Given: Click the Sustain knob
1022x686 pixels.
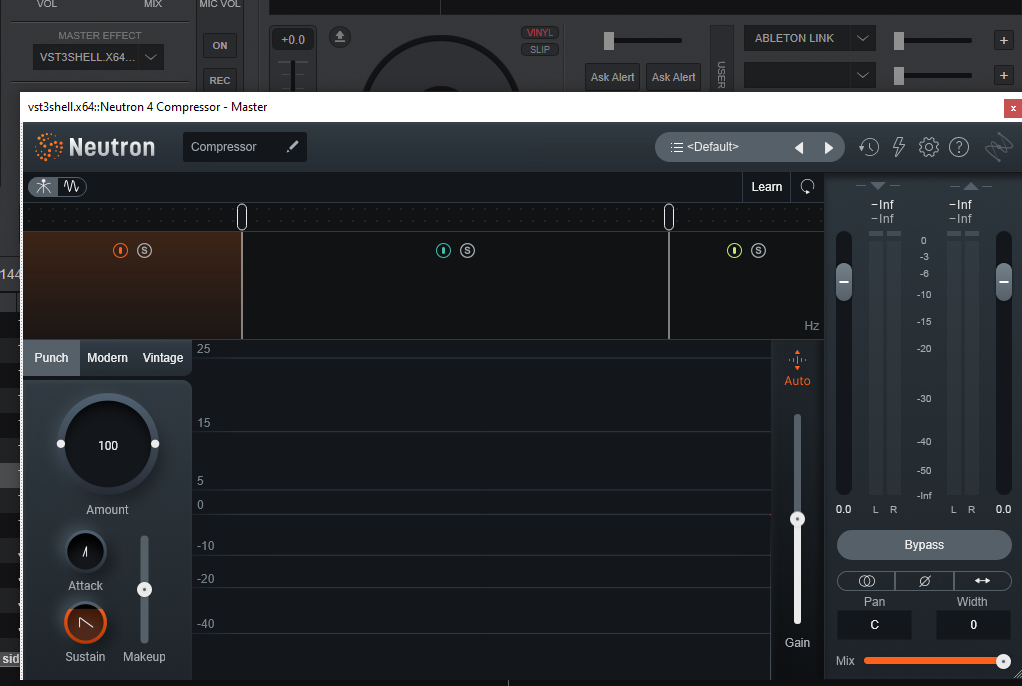Looking at the screenshot, I should click(85, 623).
